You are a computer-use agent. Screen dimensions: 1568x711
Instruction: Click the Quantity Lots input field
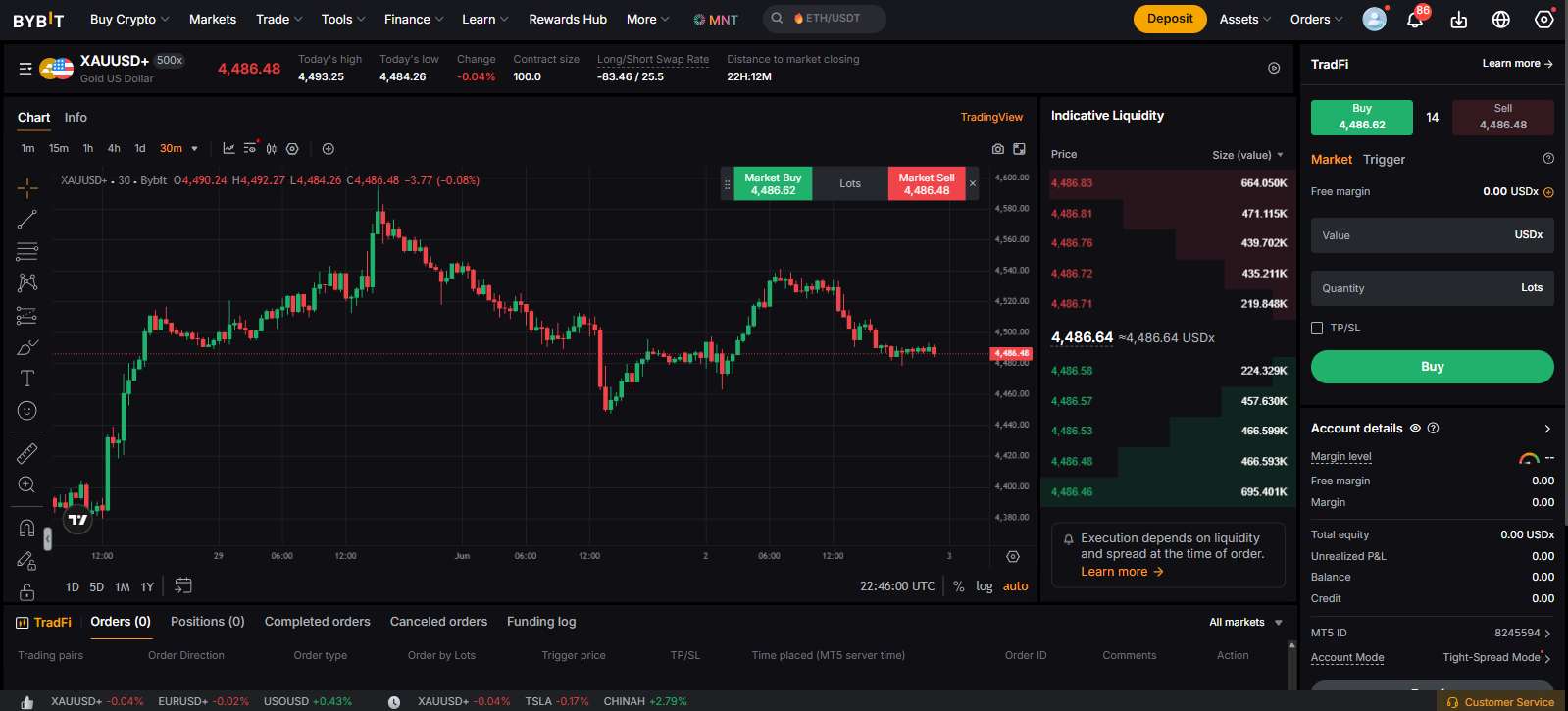coord(1432,288)
